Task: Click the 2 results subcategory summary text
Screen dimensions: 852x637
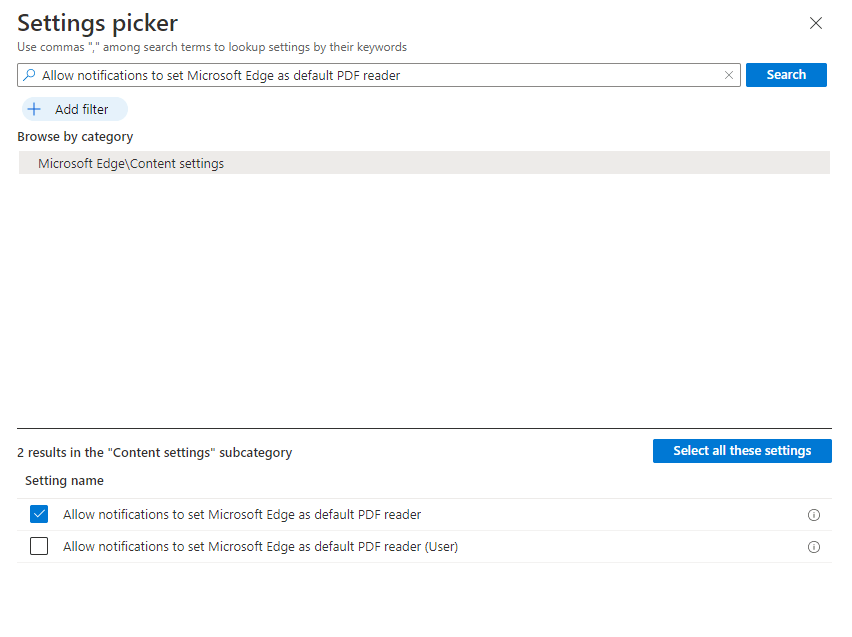Action: (155, 453)
